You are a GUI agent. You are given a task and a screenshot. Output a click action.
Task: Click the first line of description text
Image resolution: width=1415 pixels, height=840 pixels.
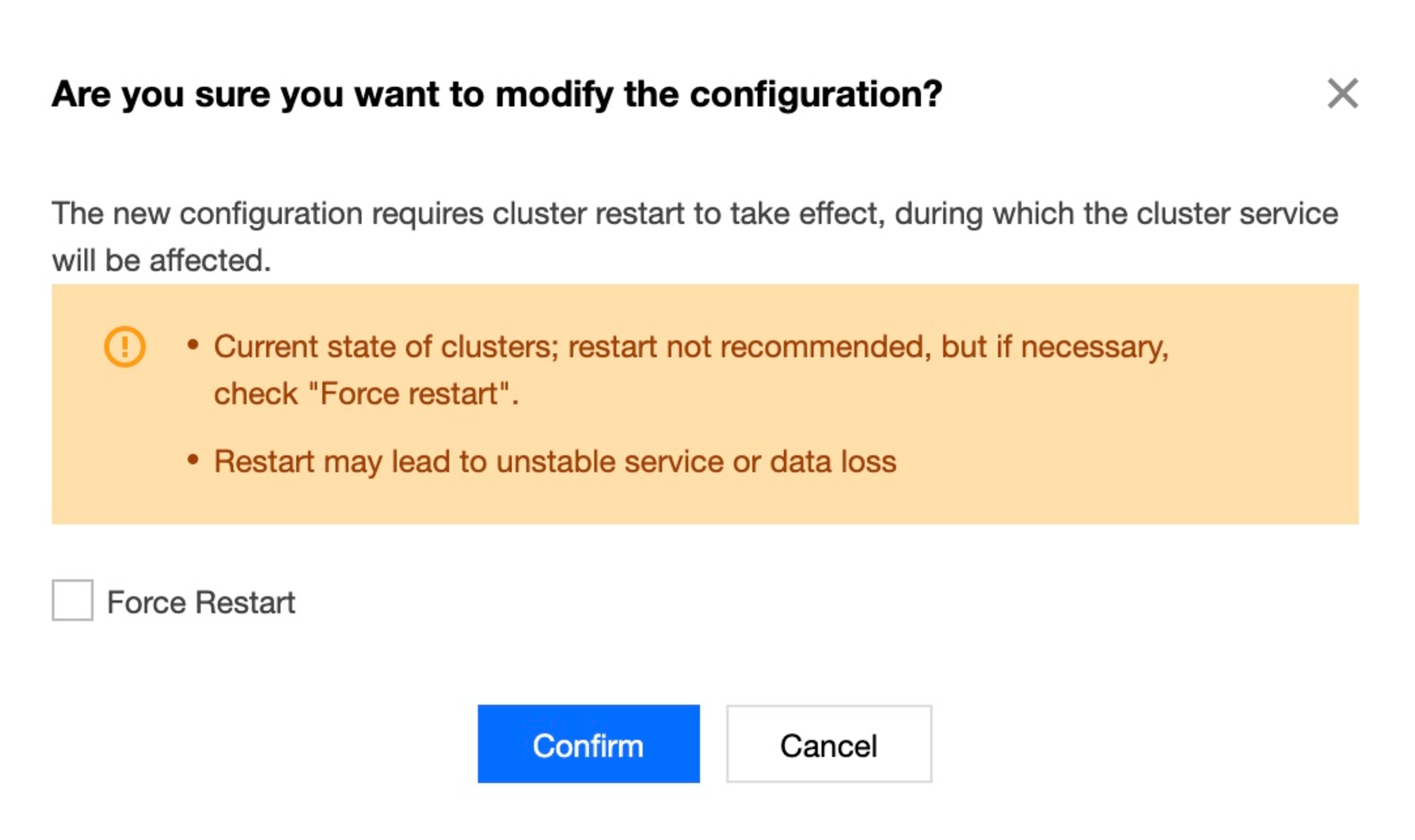click(x=694, y=214)
